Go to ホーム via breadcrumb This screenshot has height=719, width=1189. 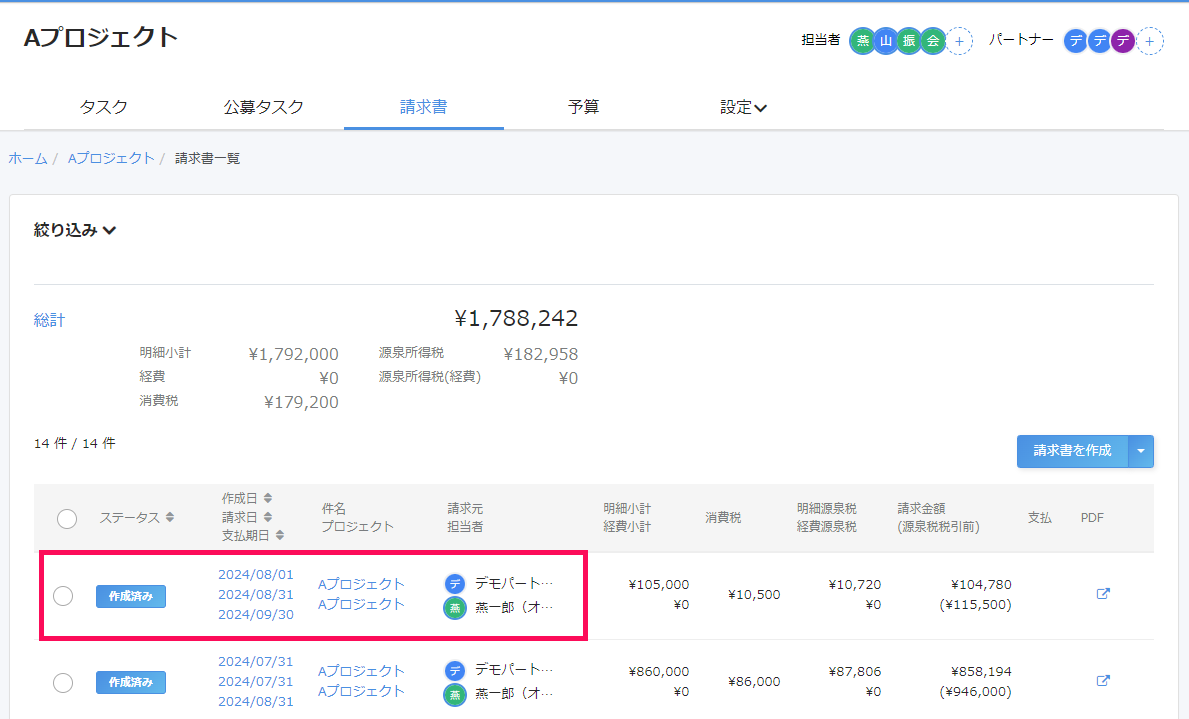point(28,159)
